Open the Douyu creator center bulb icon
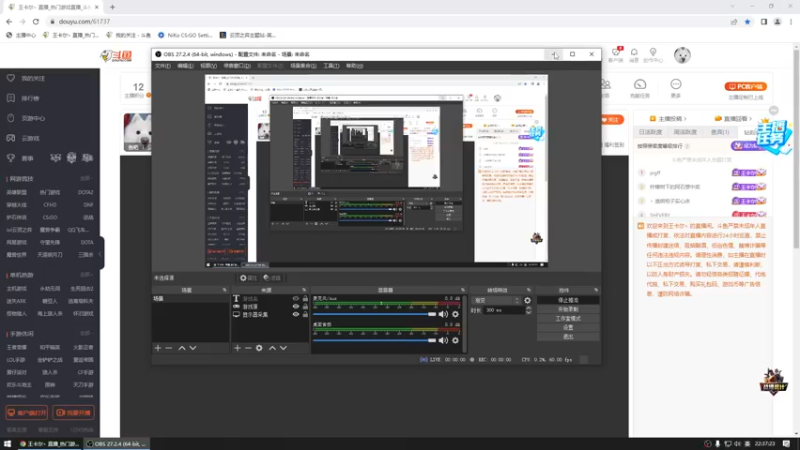Screen dimensions: 800x450 [x=653, y=53]
